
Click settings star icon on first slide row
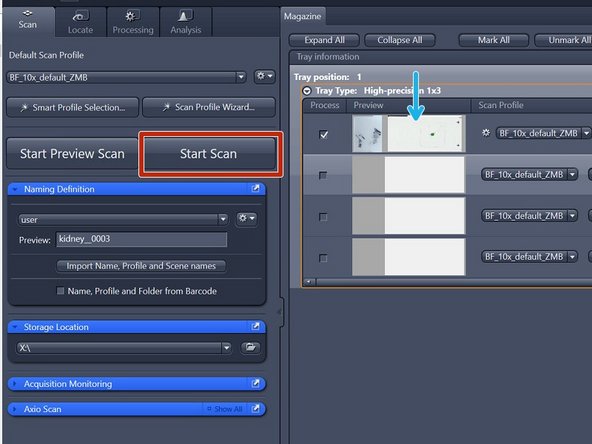(486, 133)
